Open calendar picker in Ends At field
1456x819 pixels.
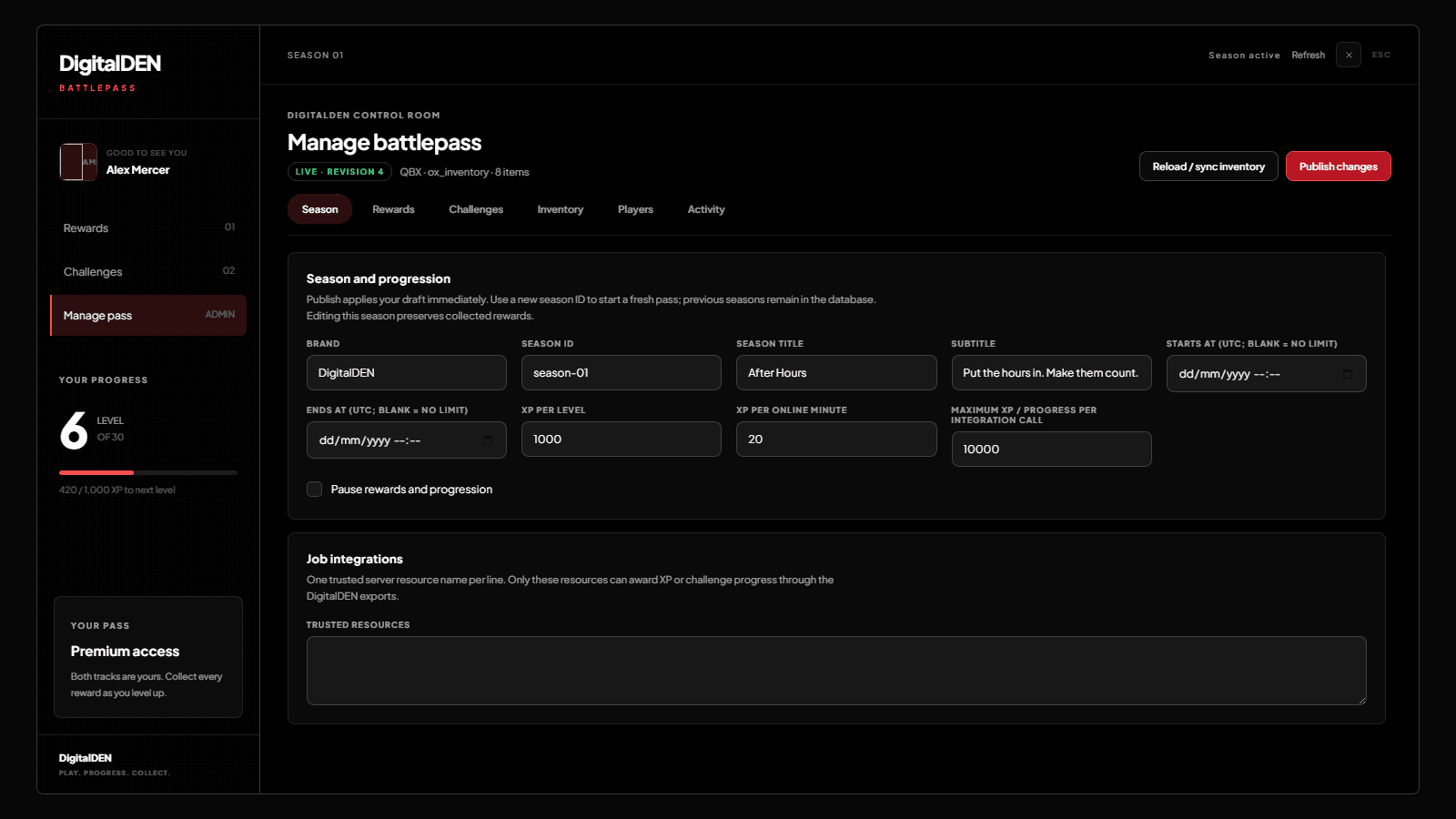[x=488, y=440]
